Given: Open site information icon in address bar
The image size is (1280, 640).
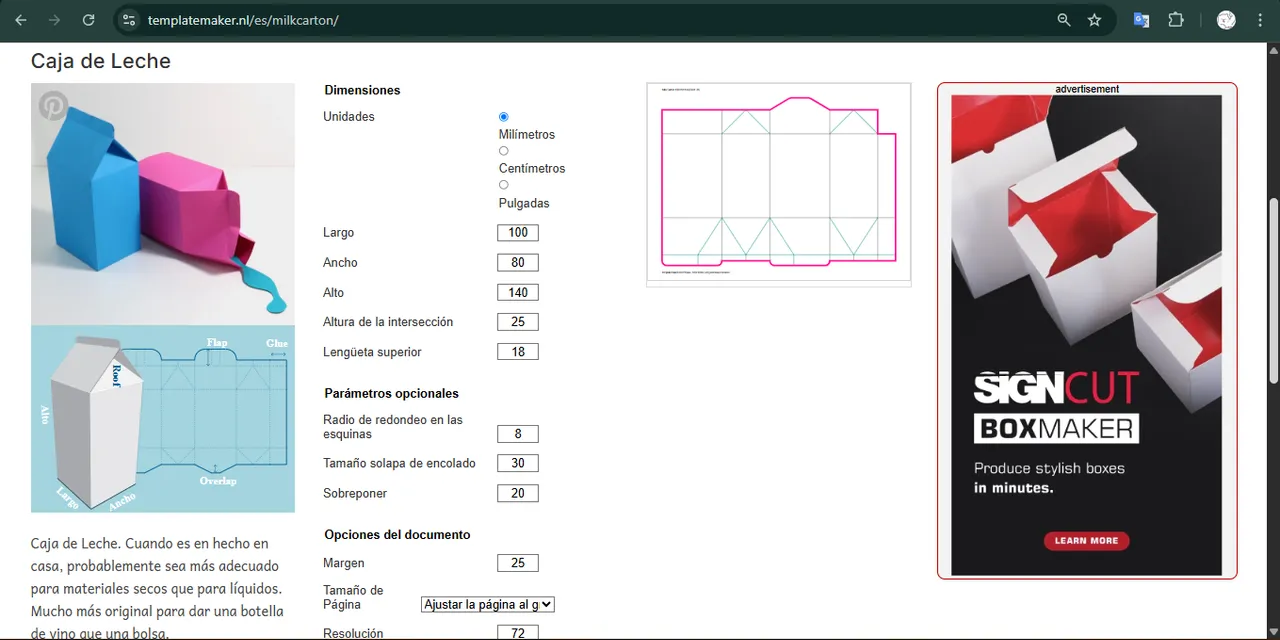Looking at the screenshot, I should coord(127,20).
